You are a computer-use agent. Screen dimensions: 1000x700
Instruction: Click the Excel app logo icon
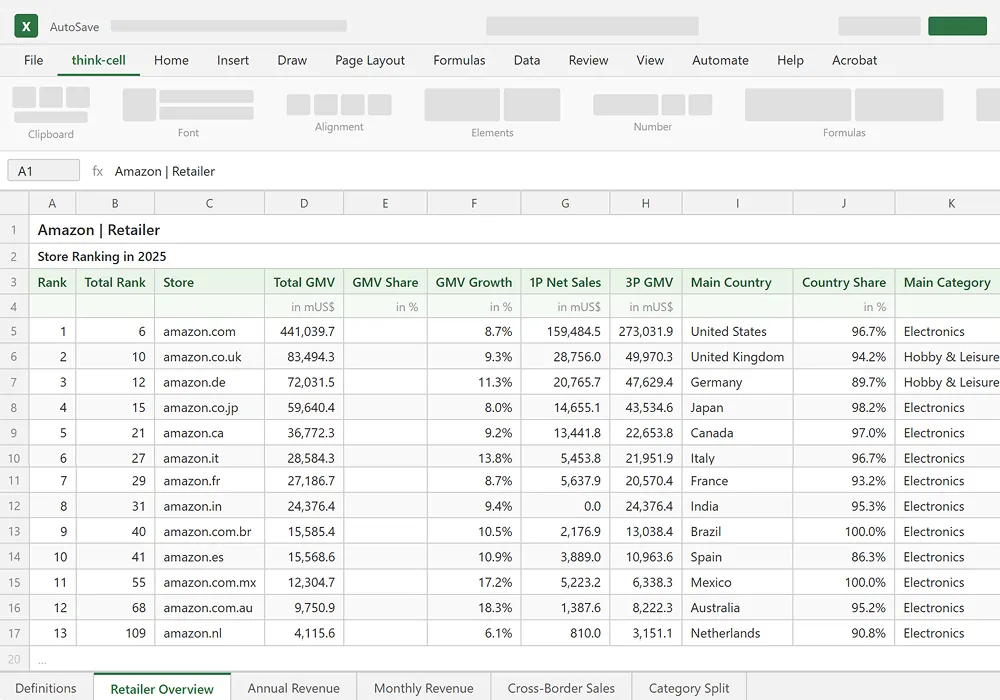(x=26, y=26)
